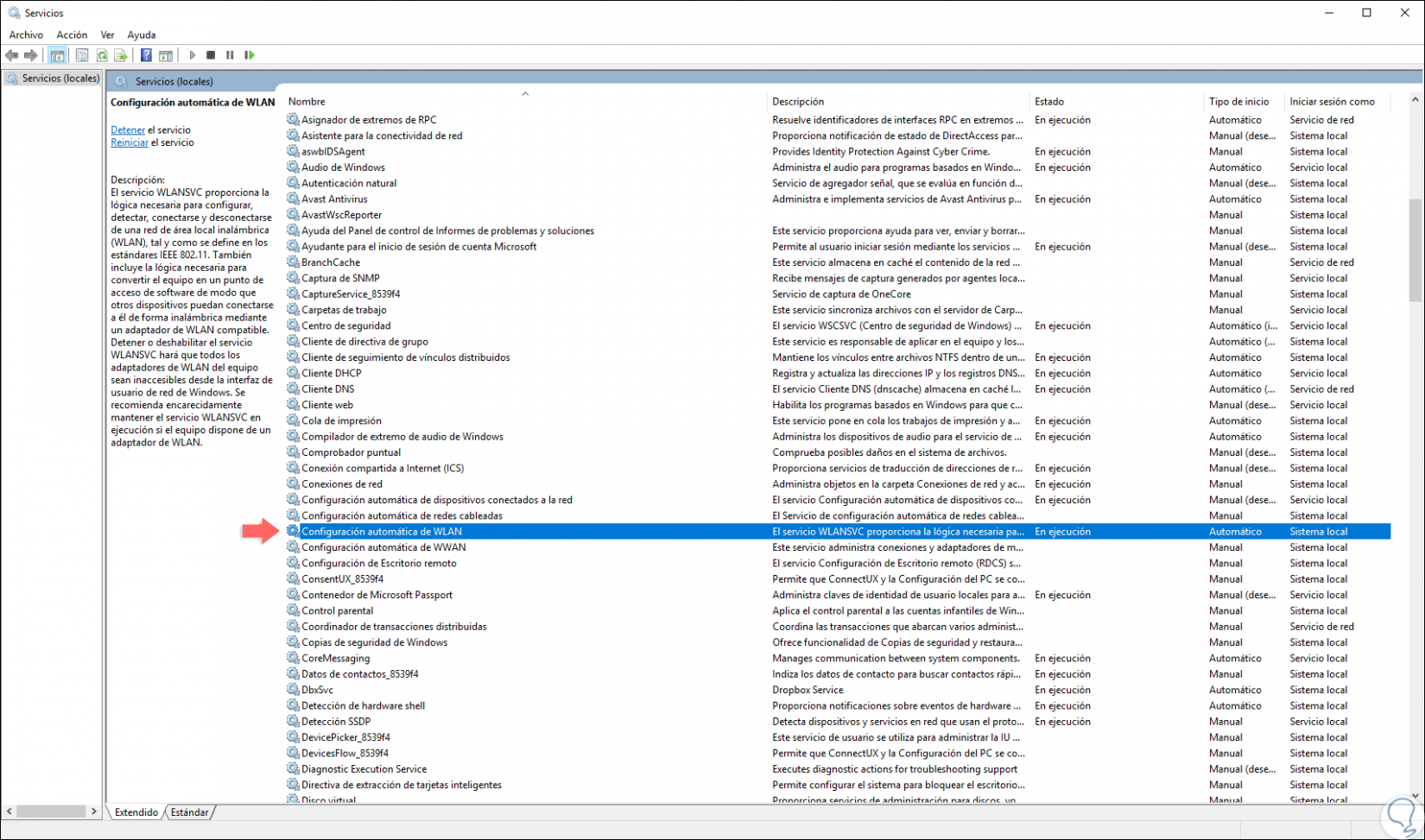Screen dimensions: 1425x840
Task: Switch to the Estándar tab
Action: tap(189, 812)
